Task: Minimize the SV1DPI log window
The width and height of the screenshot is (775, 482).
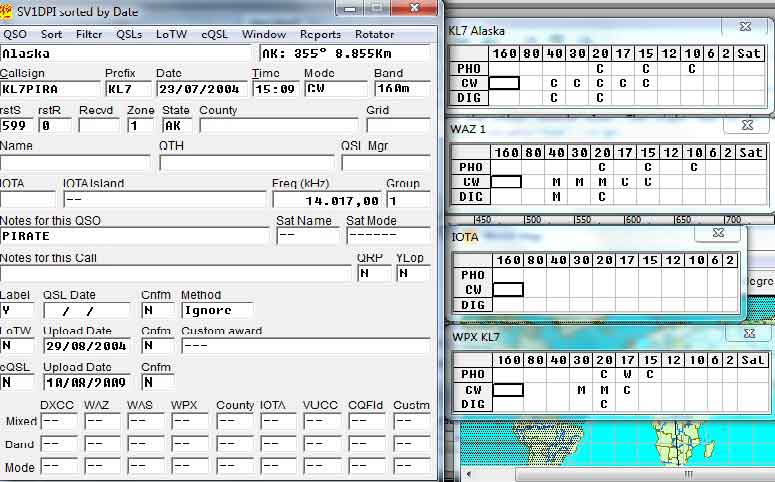Action: [x=349, y=7]
